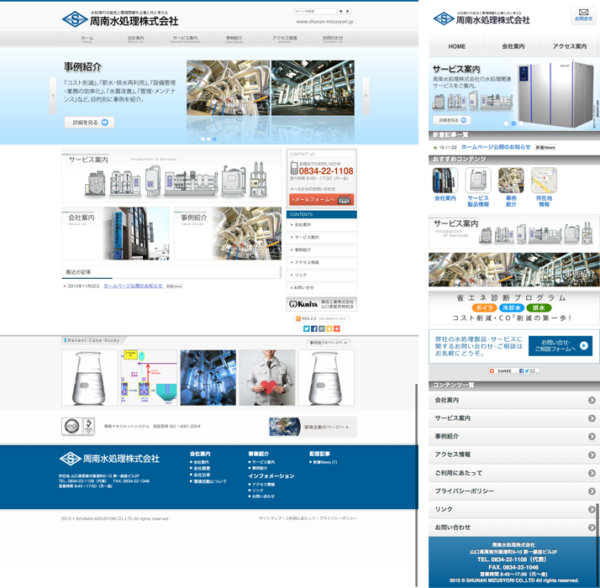The width and height of the screenshot is (600, 588).
Task: Click the footer white diamond logo
Action: pyautogui.click(x=70, y=458)
